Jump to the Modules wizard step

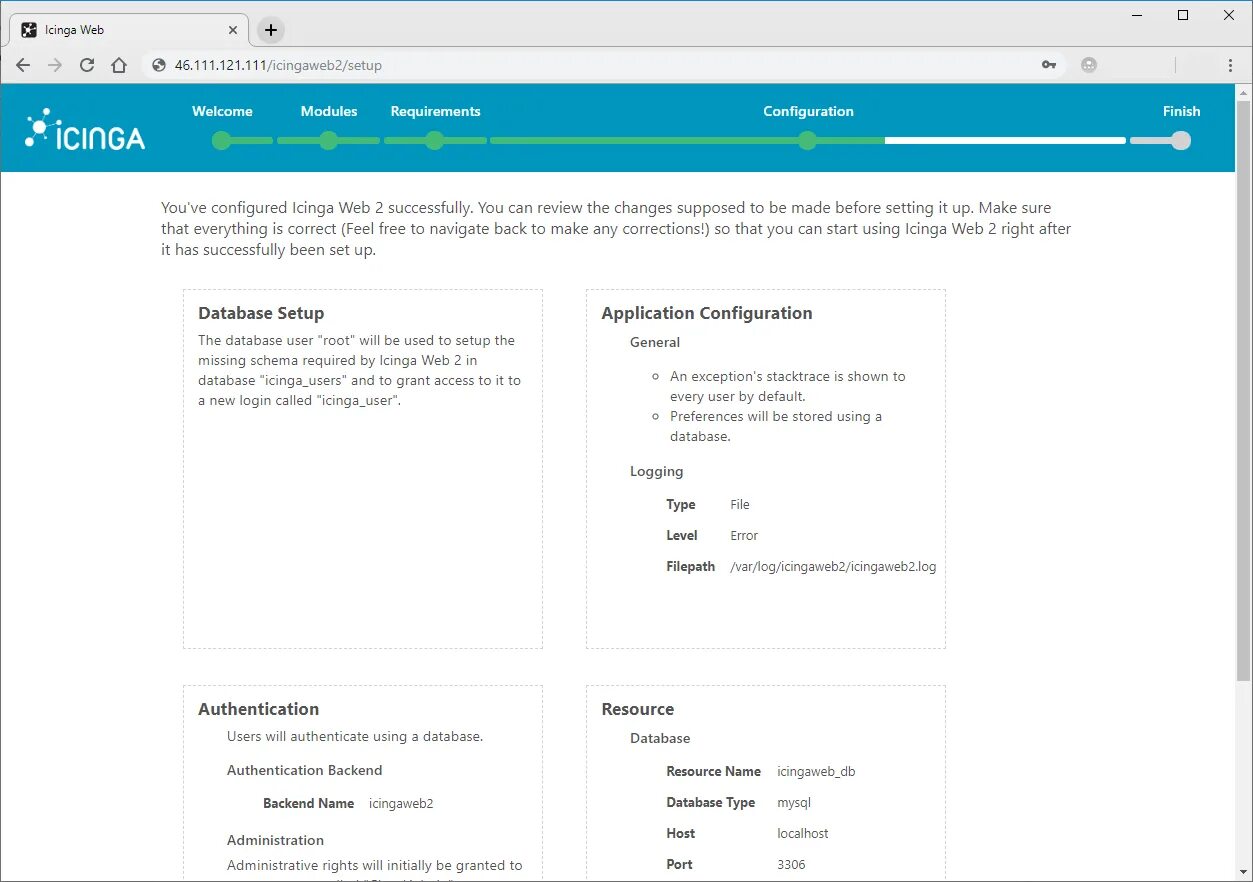(329, 111)
